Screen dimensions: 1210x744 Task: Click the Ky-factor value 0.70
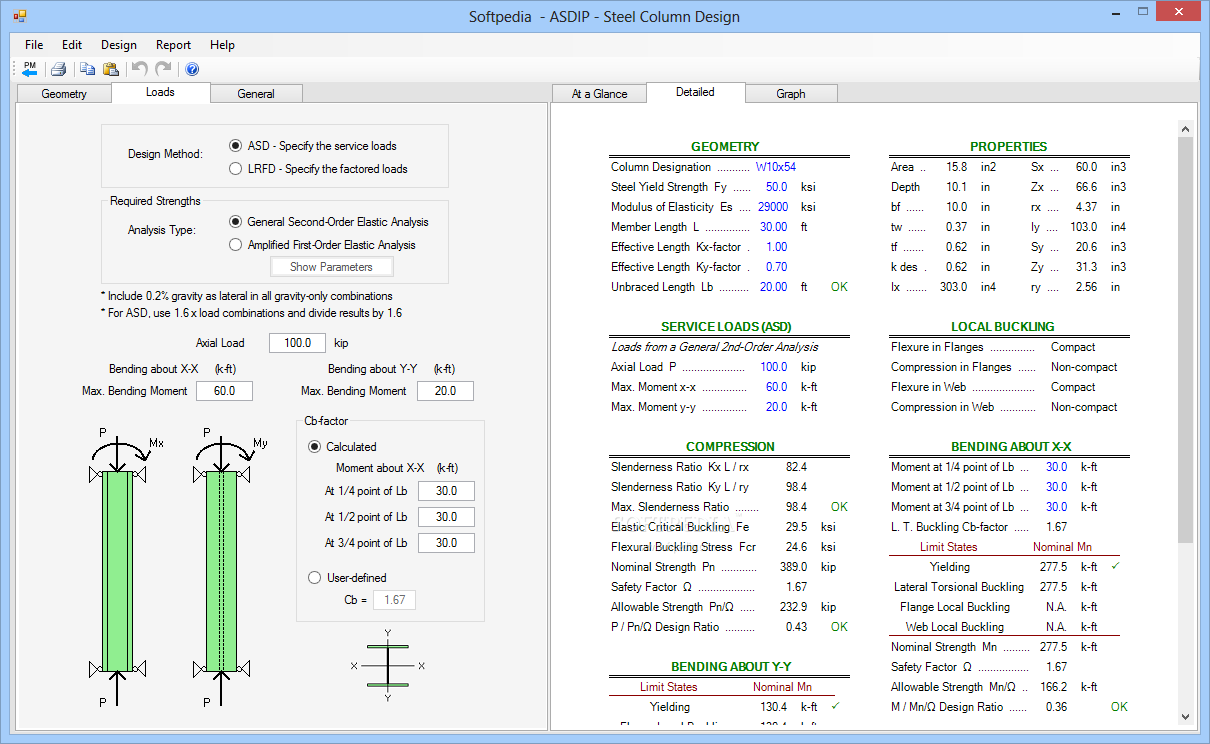(x=776, y=267)
